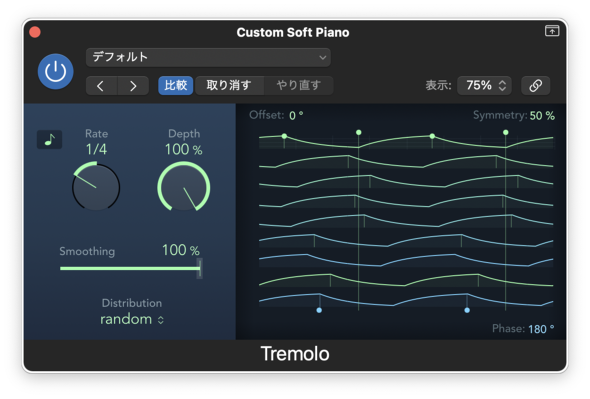Toggle the plug-in power button
590x399 pixels.
(x=55, y=72)
